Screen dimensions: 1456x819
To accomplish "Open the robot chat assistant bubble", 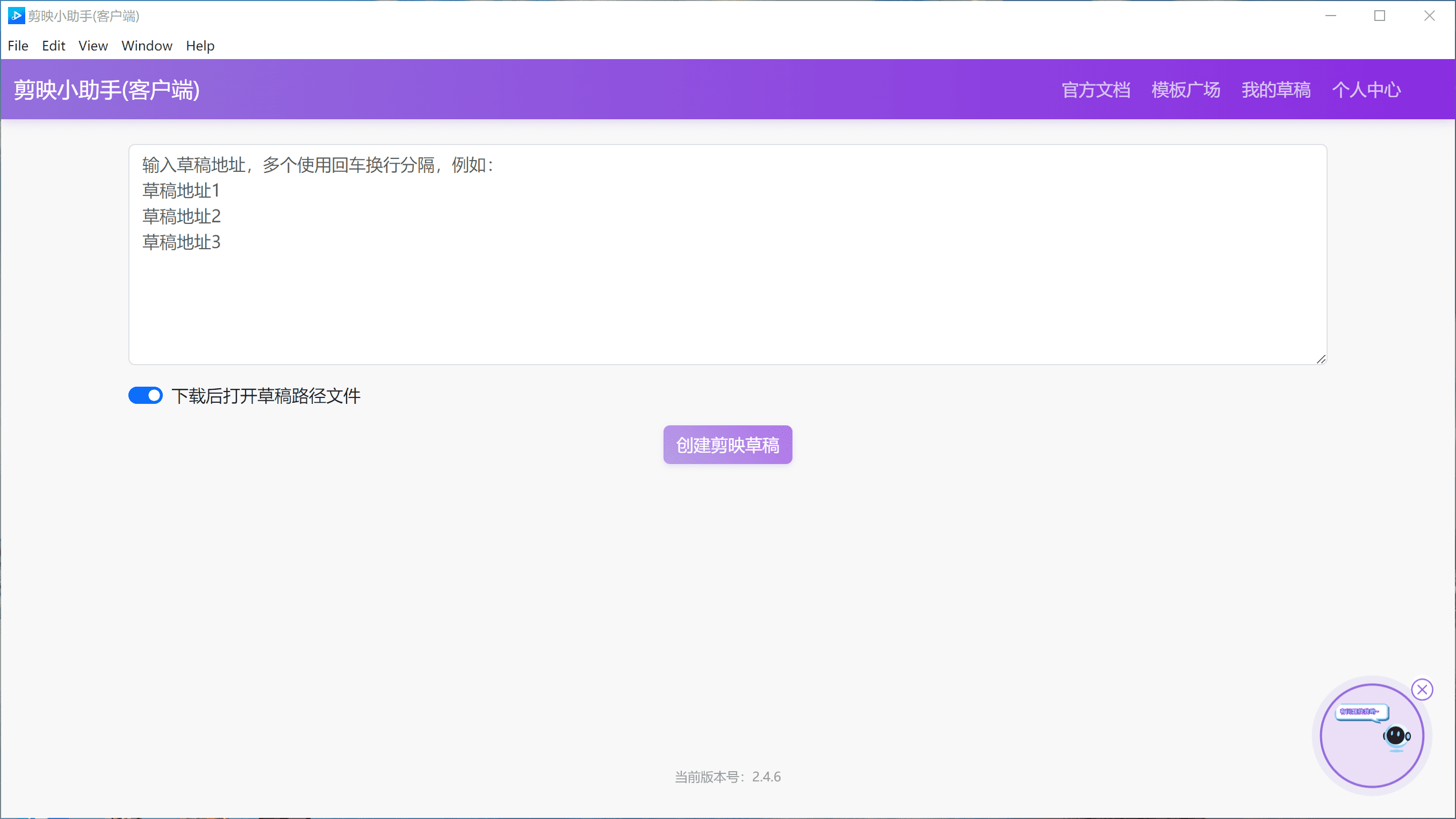I will pos(1371,735).
